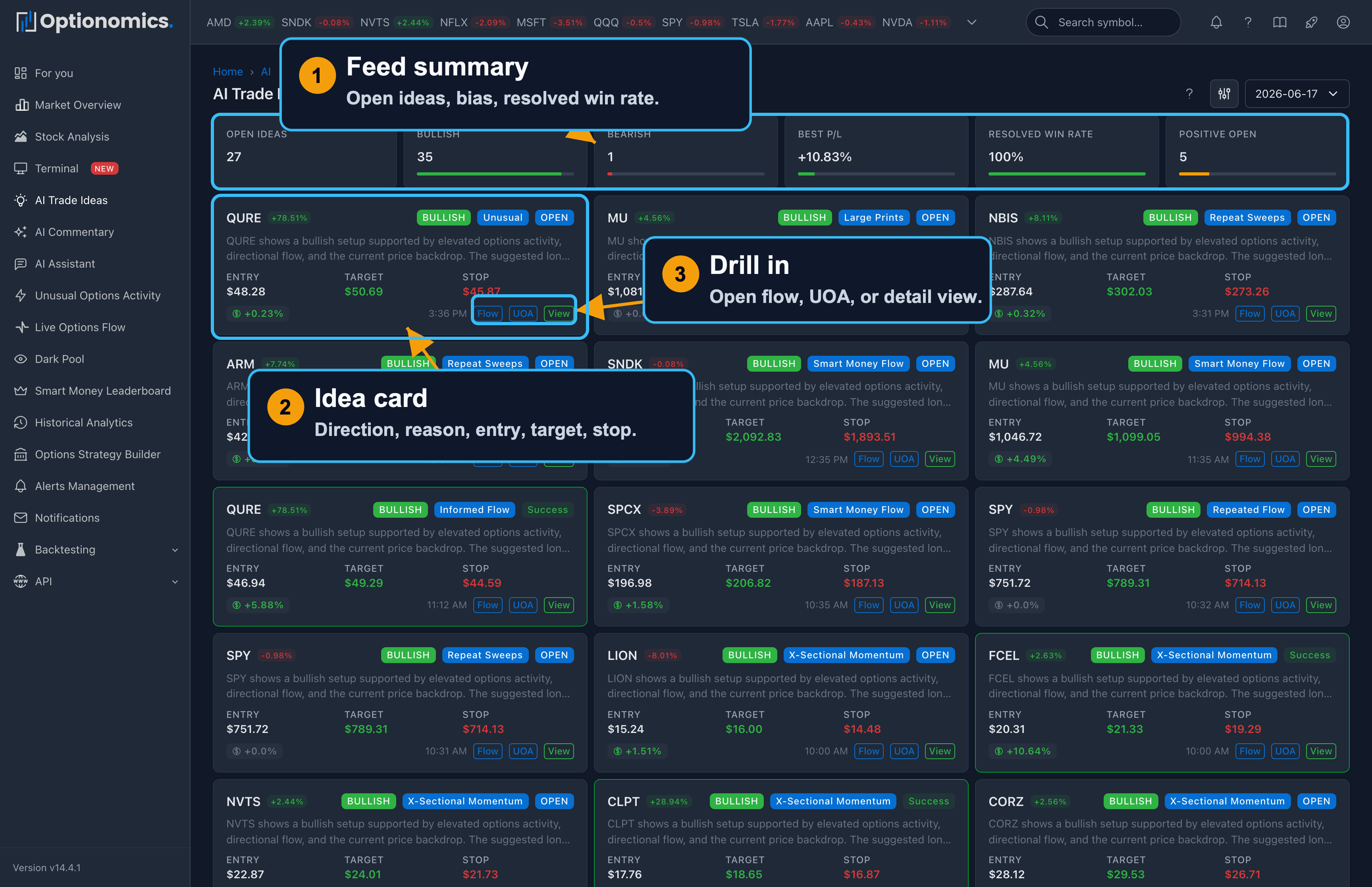Click the Unusual Options Activity bolt icon
This screenshot has width=1372, height=887.
click(21, 295)
